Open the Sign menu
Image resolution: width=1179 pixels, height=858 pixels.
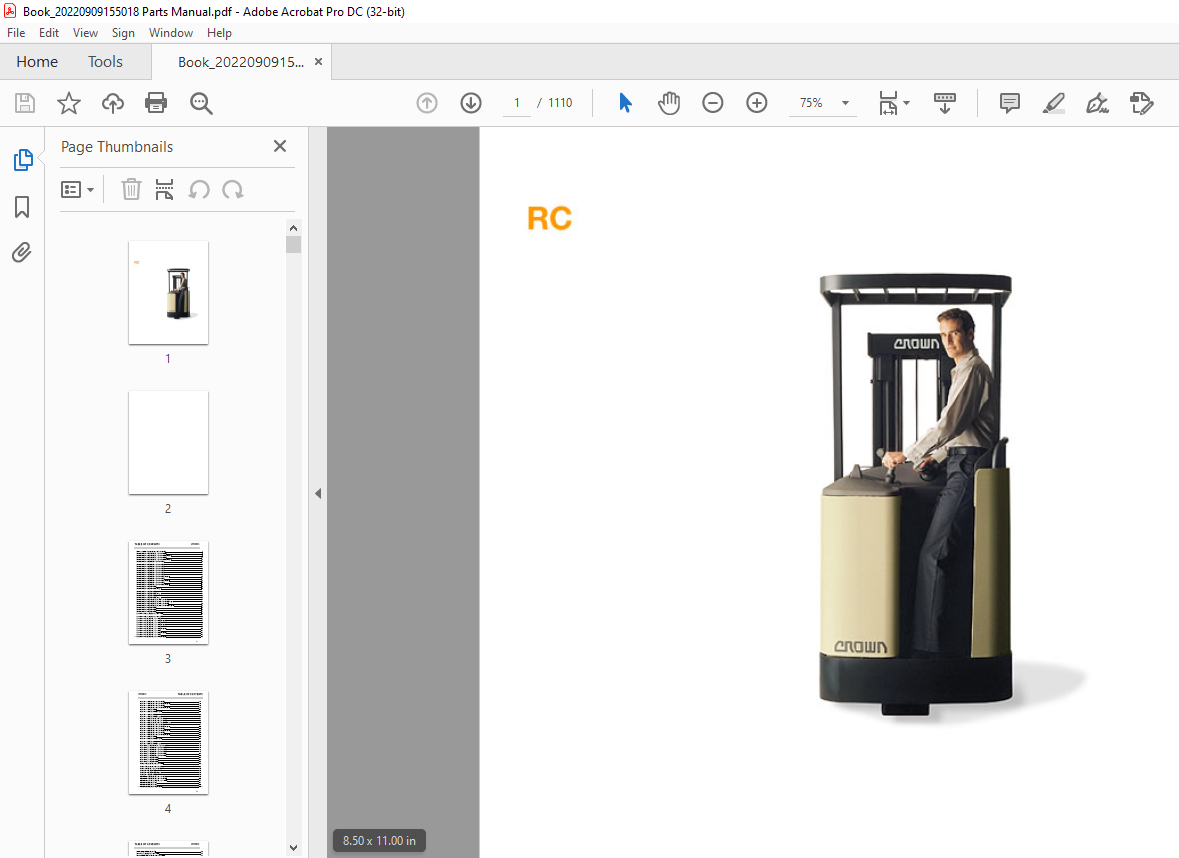pos(123,33)
